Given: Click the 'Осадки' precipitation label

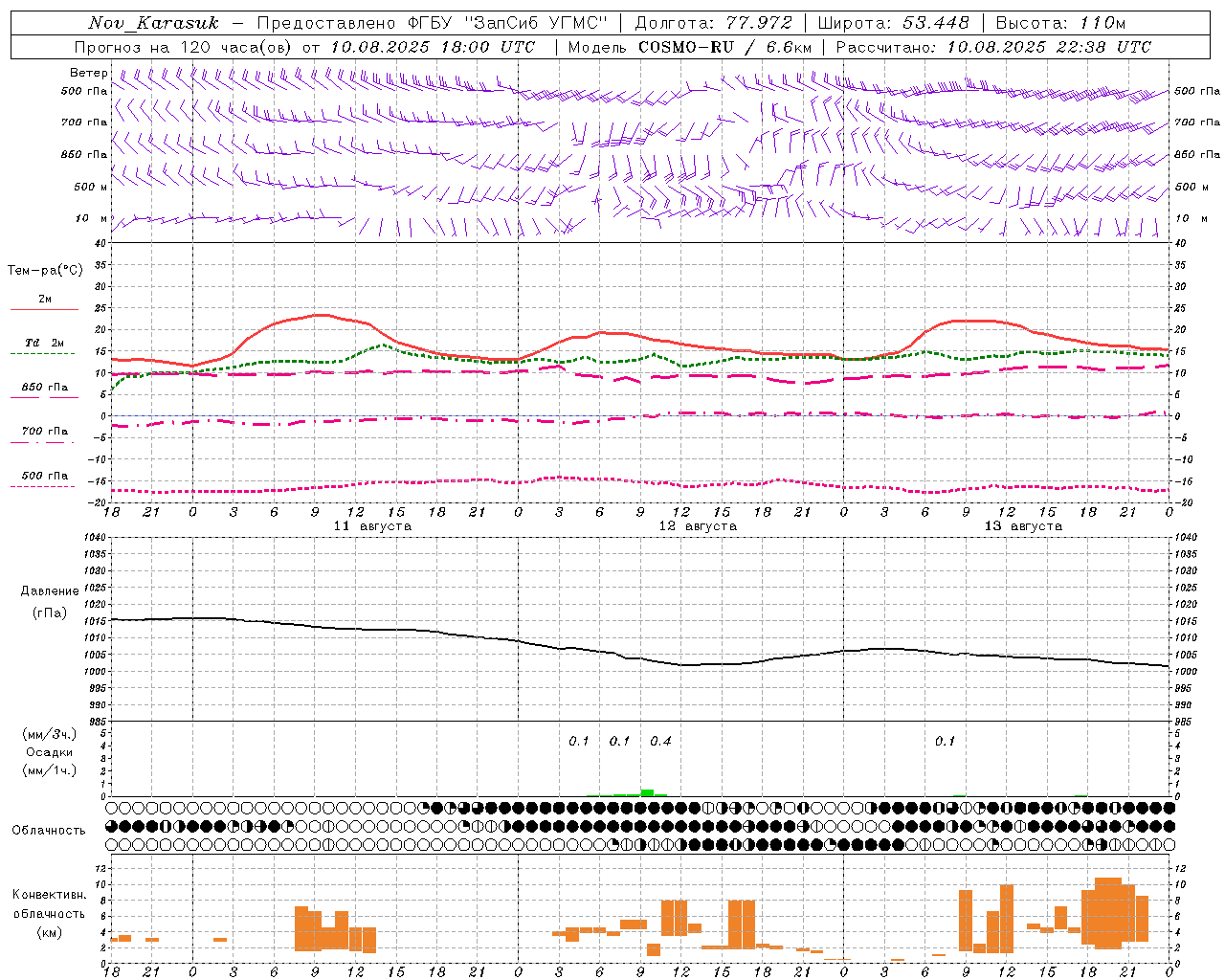Looking at the screenshot, I should pyautogui.click(x=50, y=752).
